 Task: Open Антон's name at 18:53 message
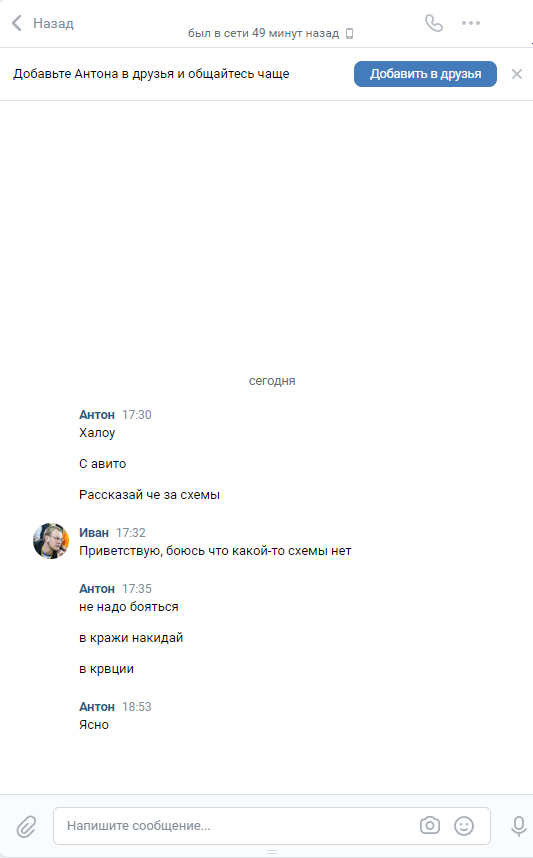pos(97,706)
